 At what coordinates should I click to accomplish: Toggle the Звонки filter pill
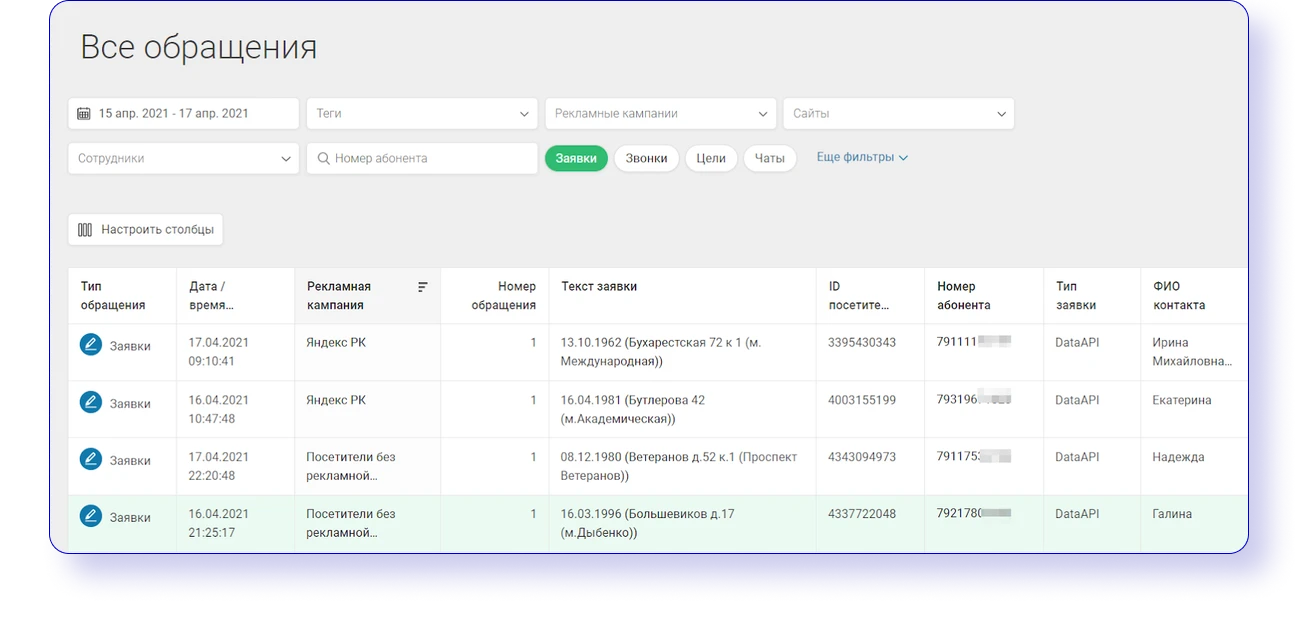pyautogui.click(x=646, y=158)
